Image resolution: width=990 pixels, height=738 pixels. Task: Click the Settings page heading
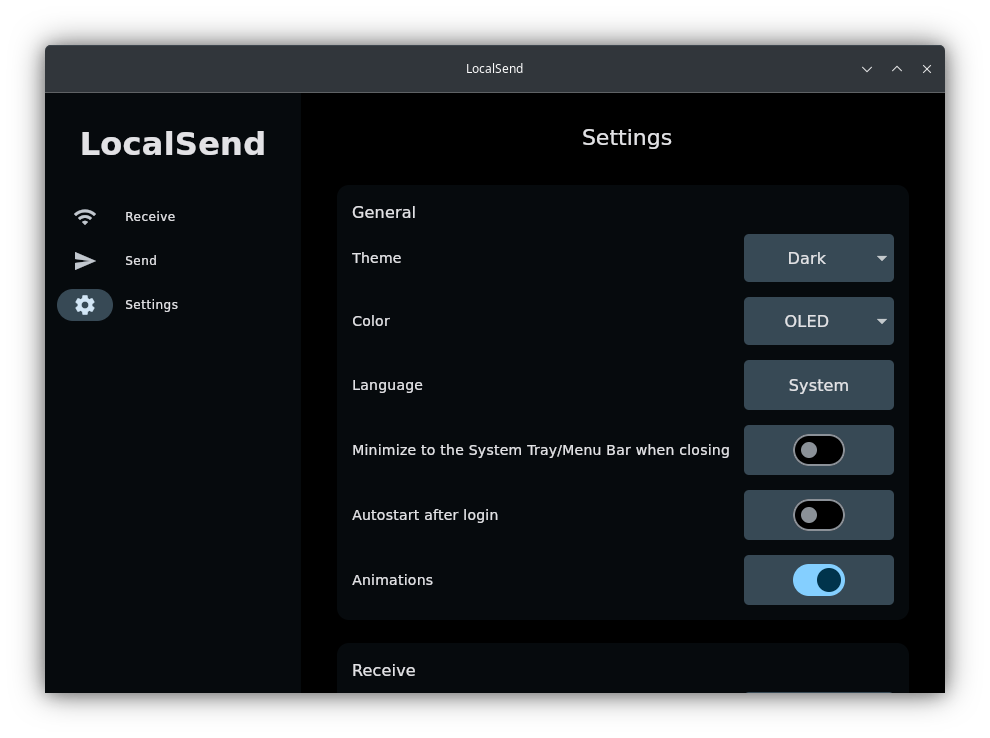coord(627,138)
